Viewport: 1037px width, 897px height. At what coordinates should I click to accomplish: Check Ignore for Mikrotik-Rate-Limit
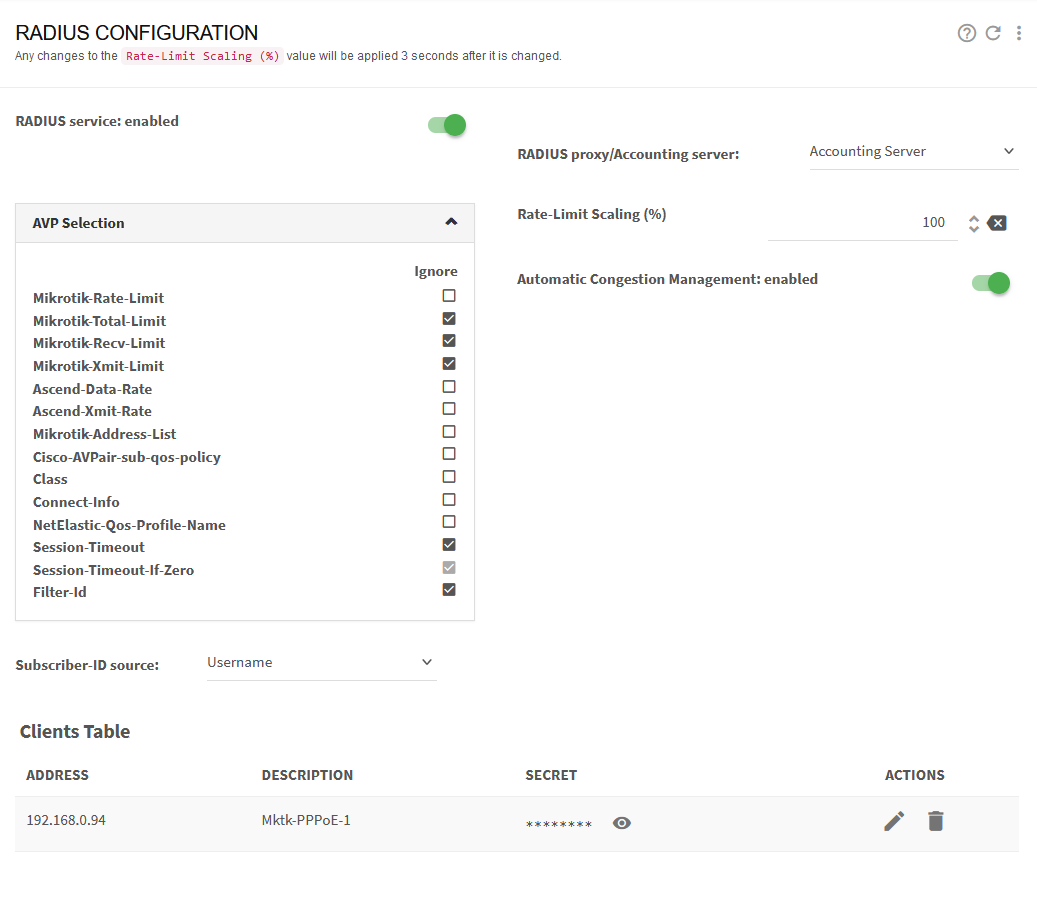point(448,295)
